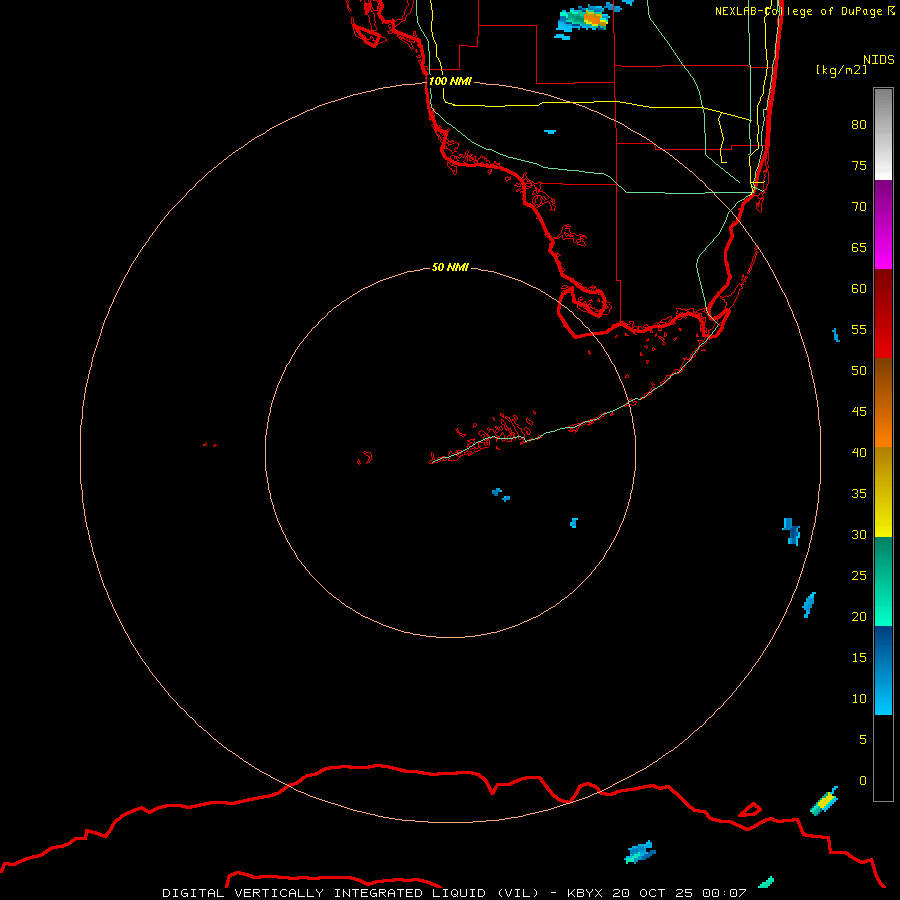
Task: Click the 45 value on the color scale
Action: tap(859, 412)
